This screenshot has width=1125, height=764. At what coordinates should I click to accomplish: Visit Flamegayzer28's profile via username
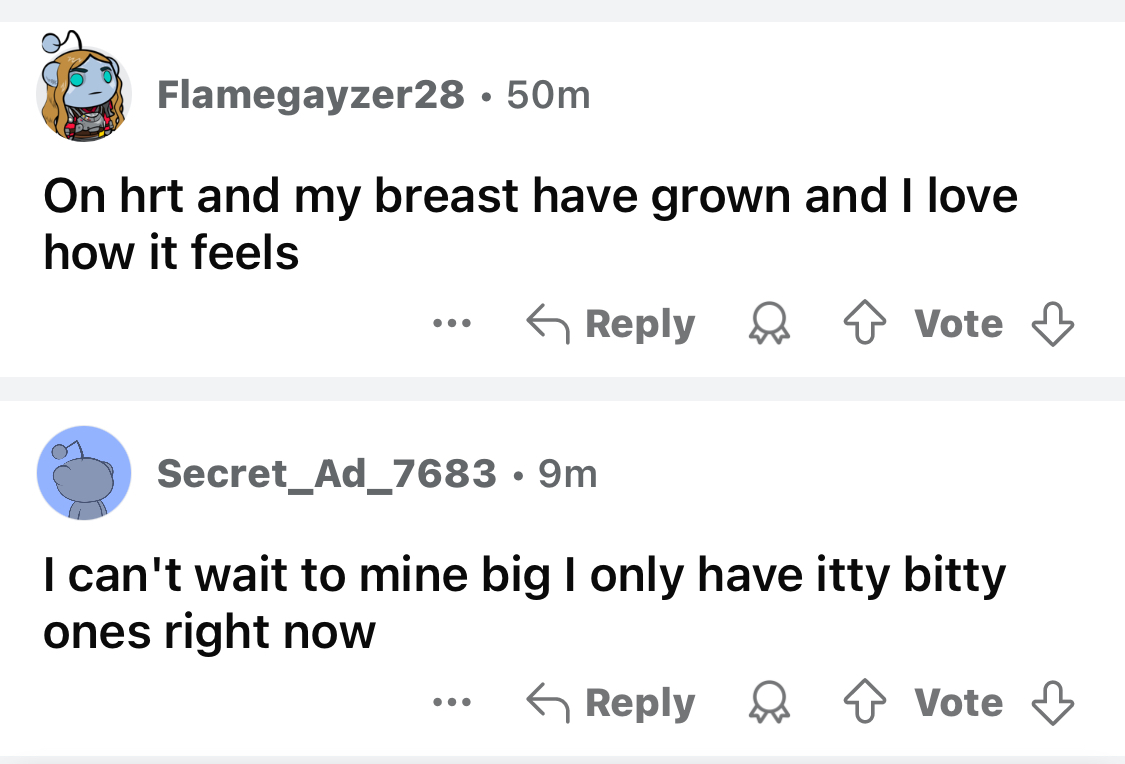click(310, 95)
